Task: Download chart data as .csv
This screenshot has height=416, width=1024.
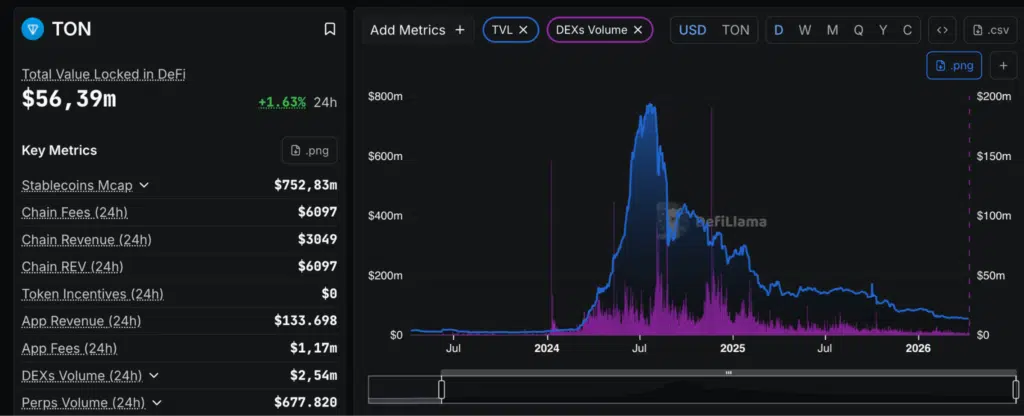Action: (x=990, y=30)
